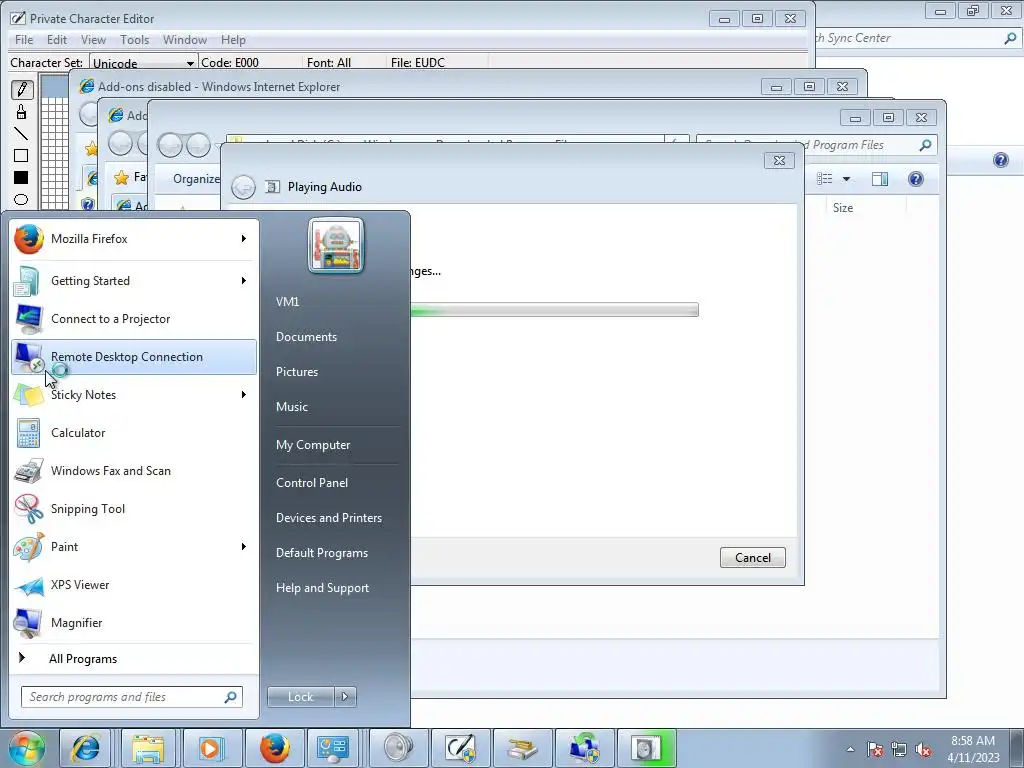
Task: Open Help and Support link
Action: pos(322,588)
